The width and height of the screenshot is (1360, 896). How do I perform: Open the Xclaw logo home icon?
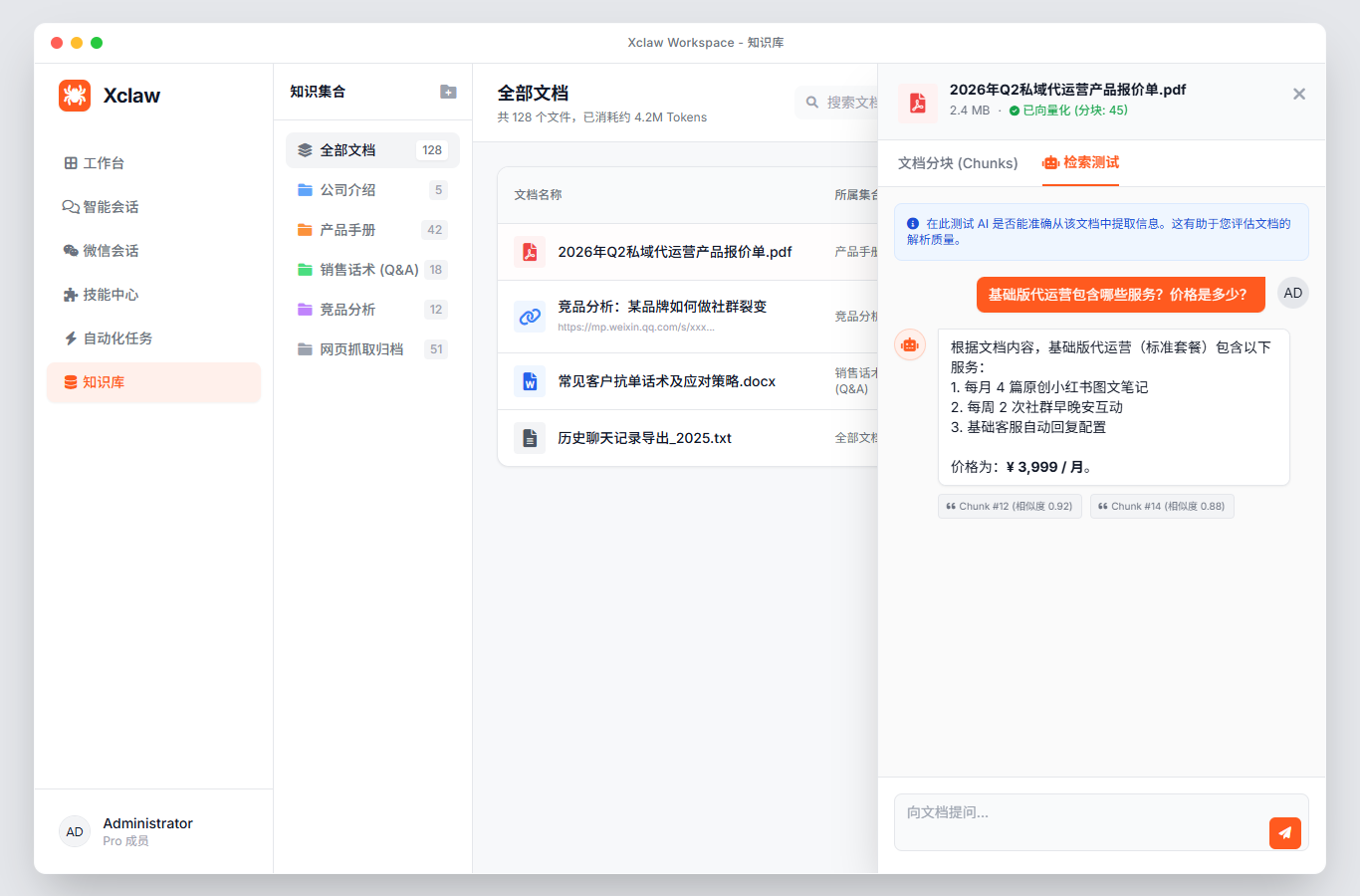[75, 95]
